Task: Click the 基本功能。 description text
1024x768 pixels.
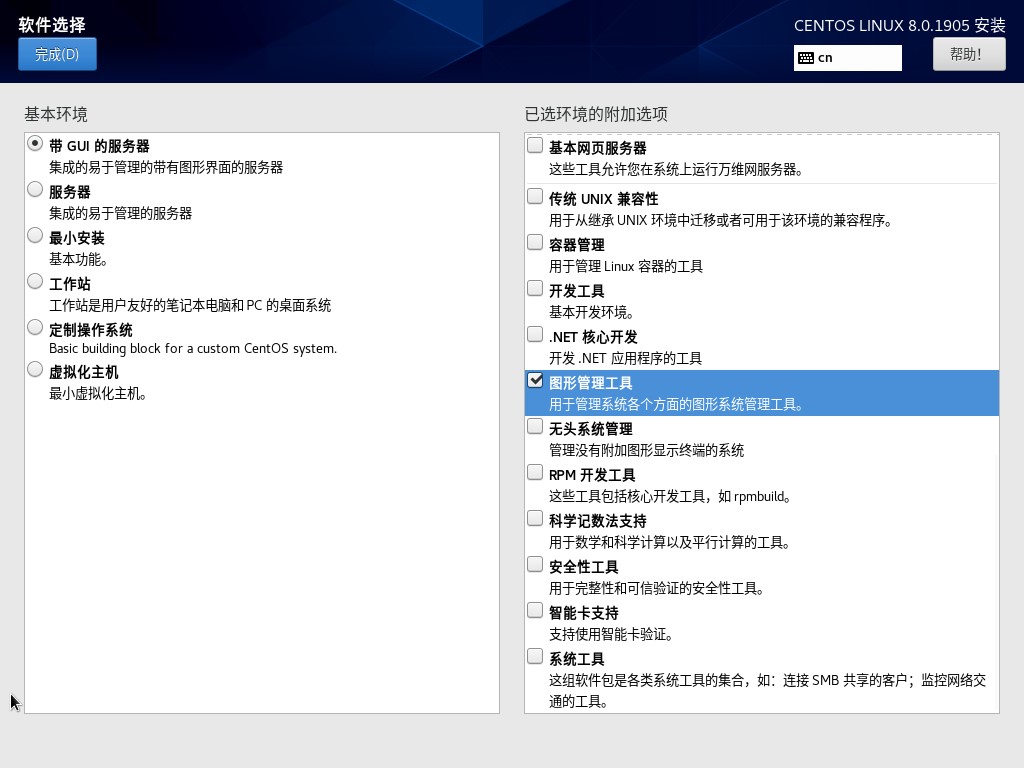Action: point(78,260)
